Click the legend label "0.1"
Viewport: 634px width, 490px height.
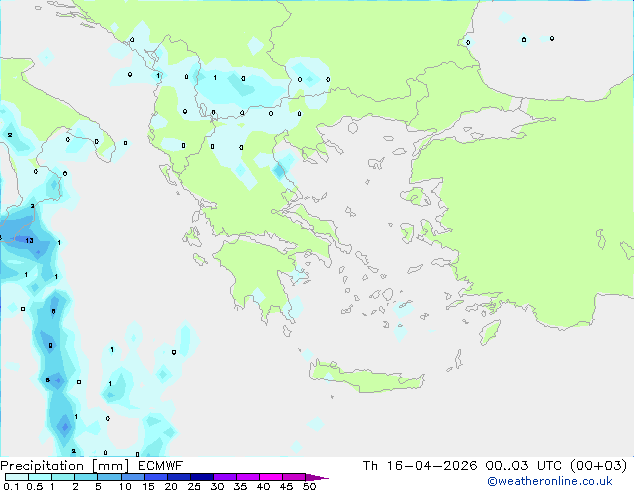(11, 486)
